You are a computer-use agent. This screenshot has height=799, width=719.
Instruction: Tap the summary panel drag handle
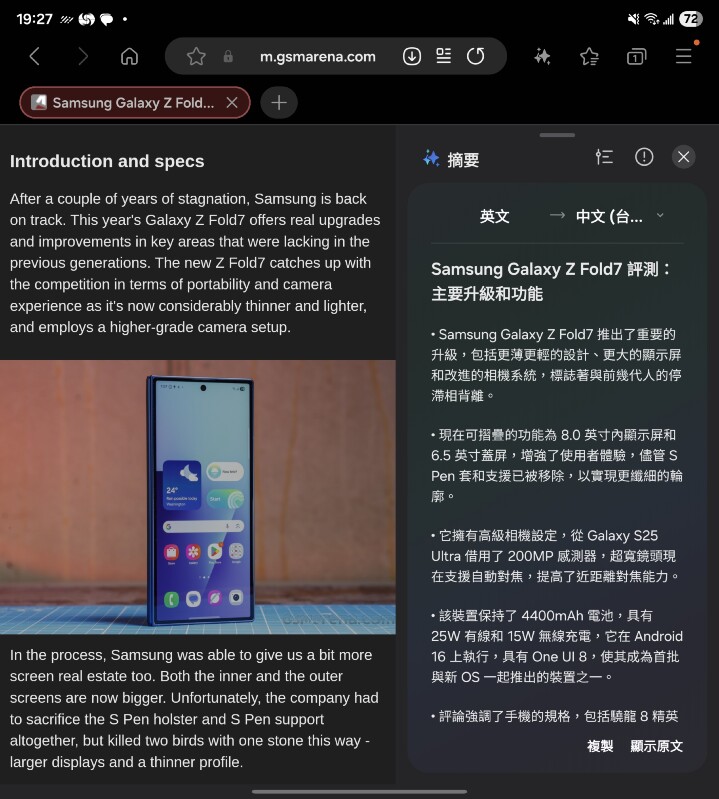point(557,135)
